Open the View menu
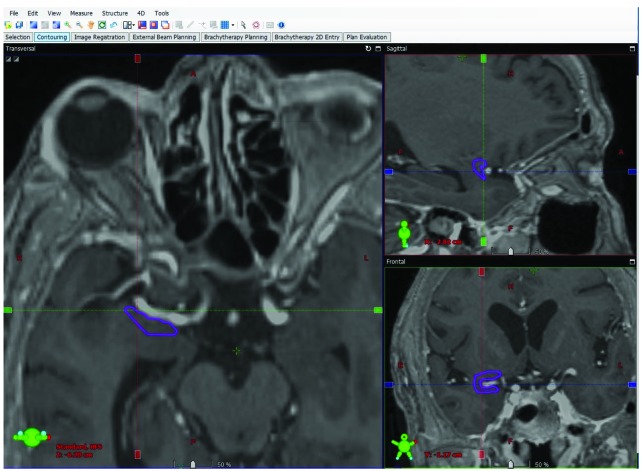 [x=54, y=13]
